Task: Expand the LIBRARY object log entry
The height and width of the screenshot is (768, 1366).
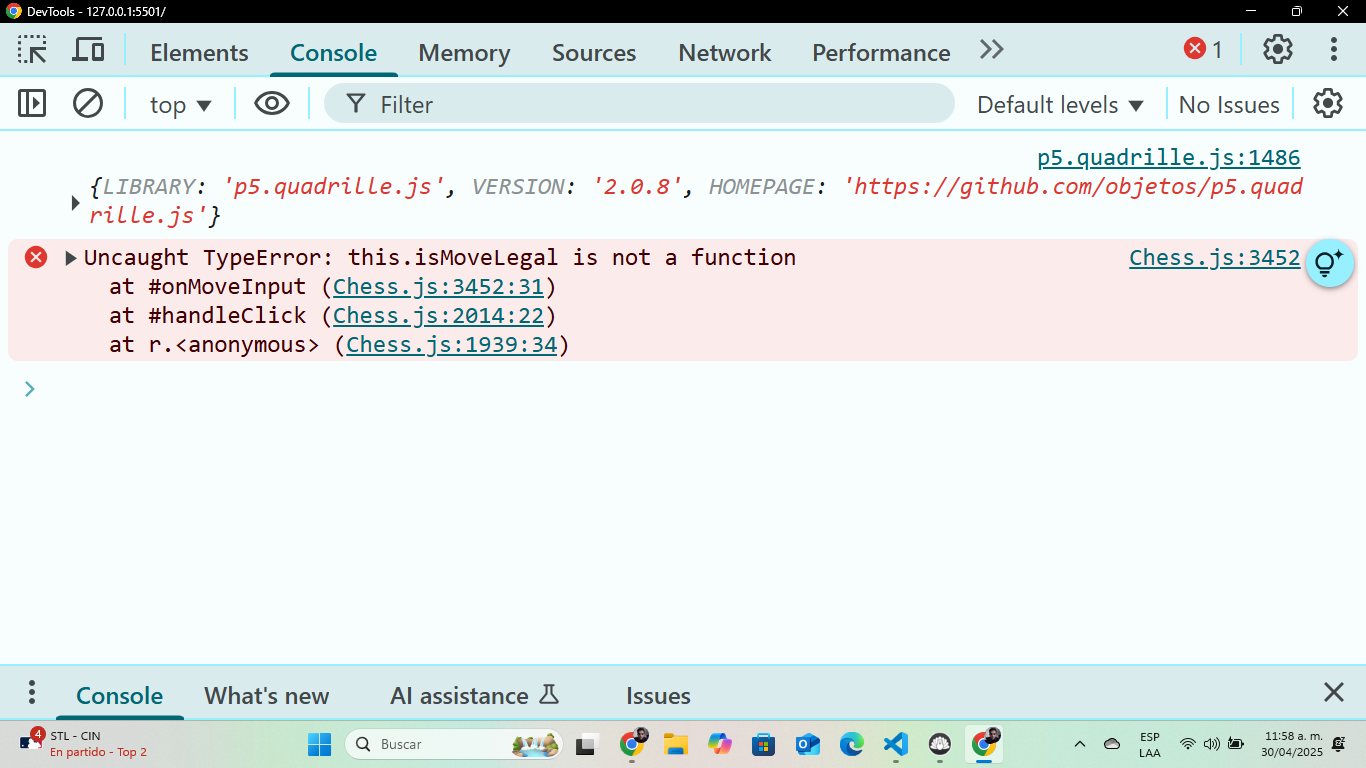Action: coord(75,203)
